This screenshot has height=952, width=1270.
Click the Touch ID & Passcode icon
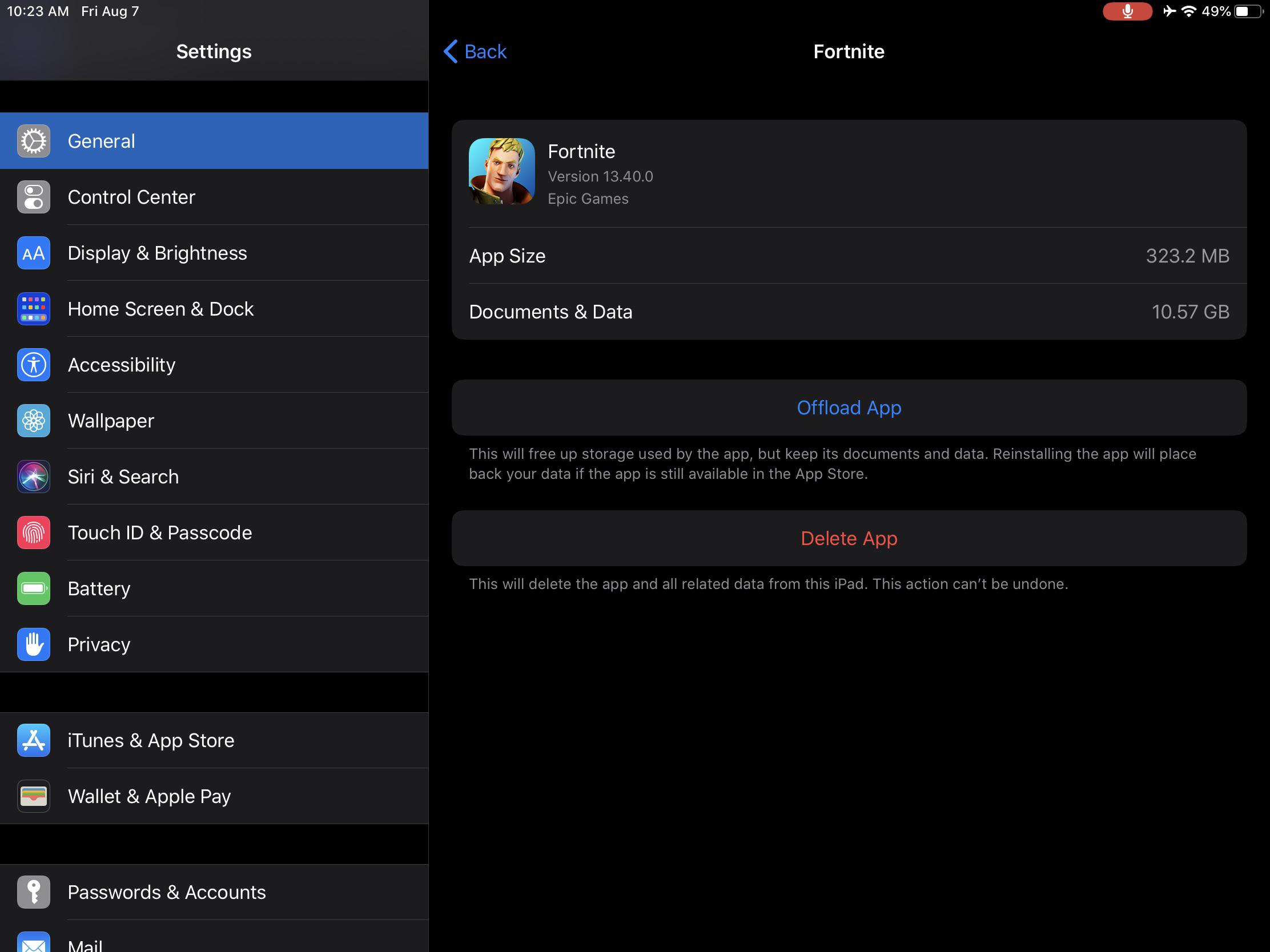[33, 532]
